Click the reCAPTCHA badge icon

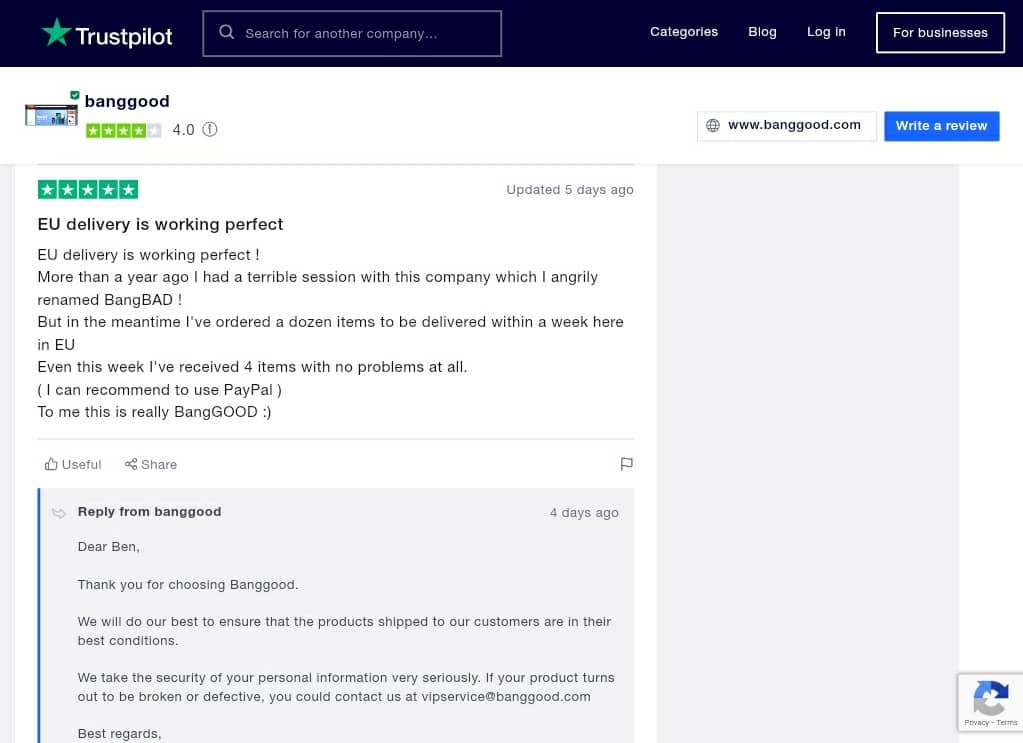(x=991, y=697)
